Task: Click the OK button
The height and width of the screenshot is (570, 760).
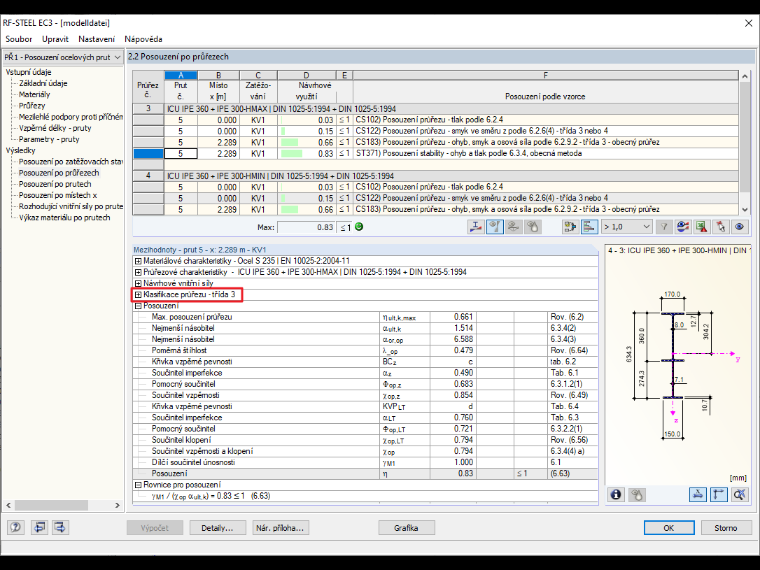Action: [669, 528]
